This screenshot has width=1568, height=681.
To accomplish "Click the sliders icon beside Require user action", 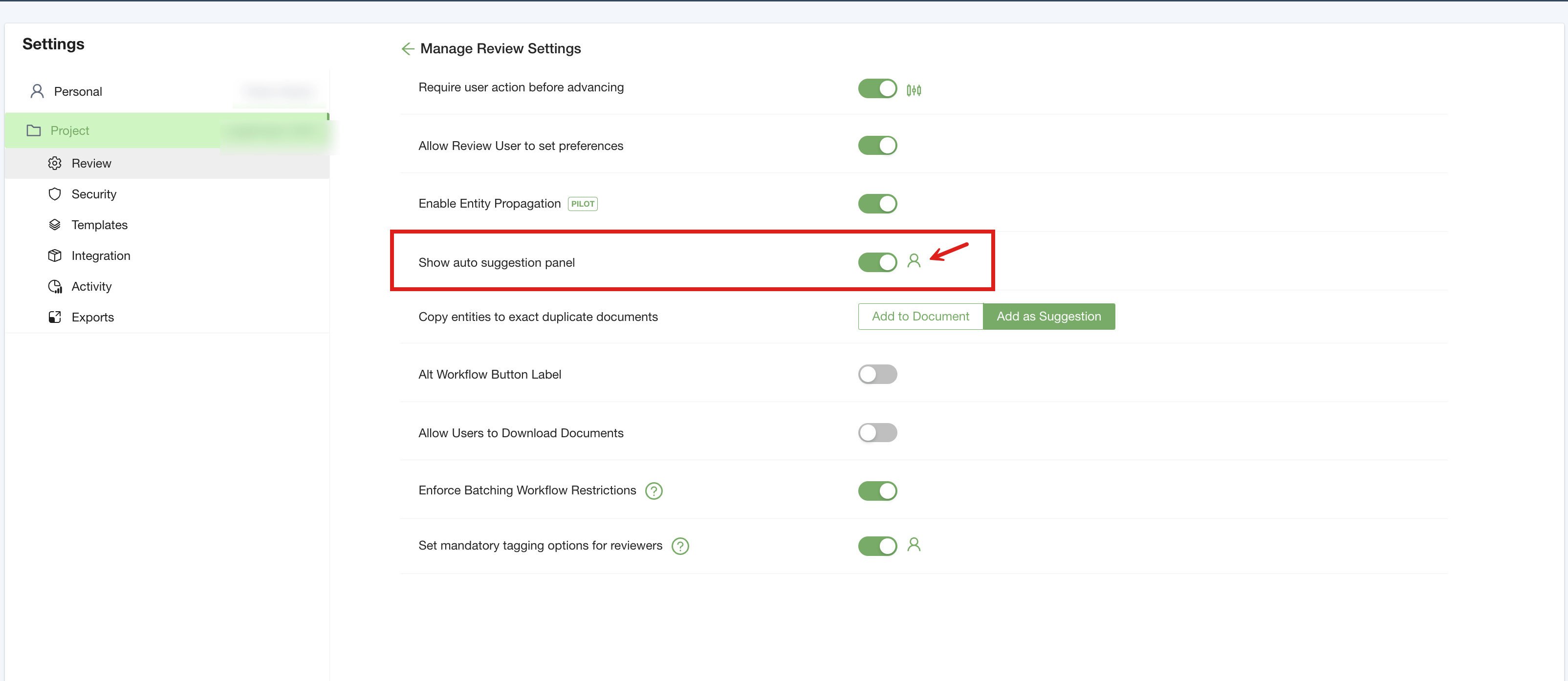I will pyautogui.click(x=913, y=90).
